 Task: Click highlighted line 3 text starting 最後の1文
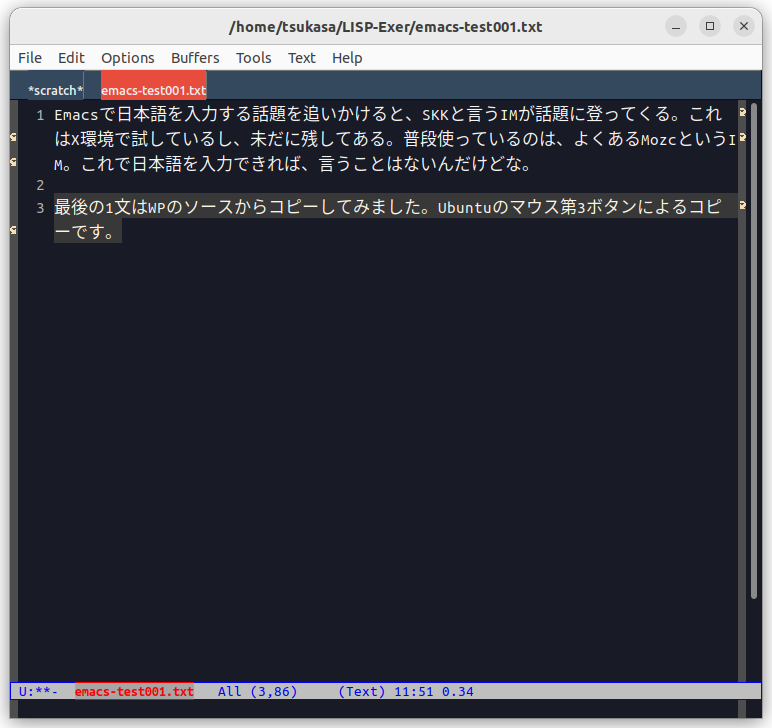388,207
